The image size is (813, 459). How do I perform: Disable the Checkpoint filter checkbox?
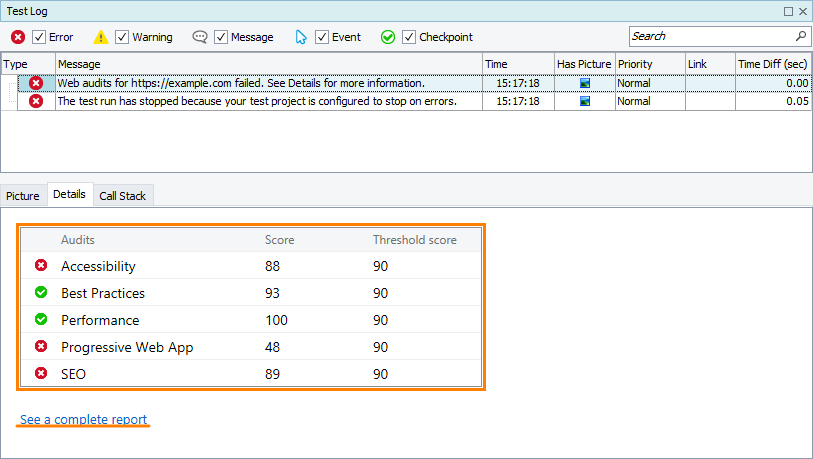coord(409,37)
